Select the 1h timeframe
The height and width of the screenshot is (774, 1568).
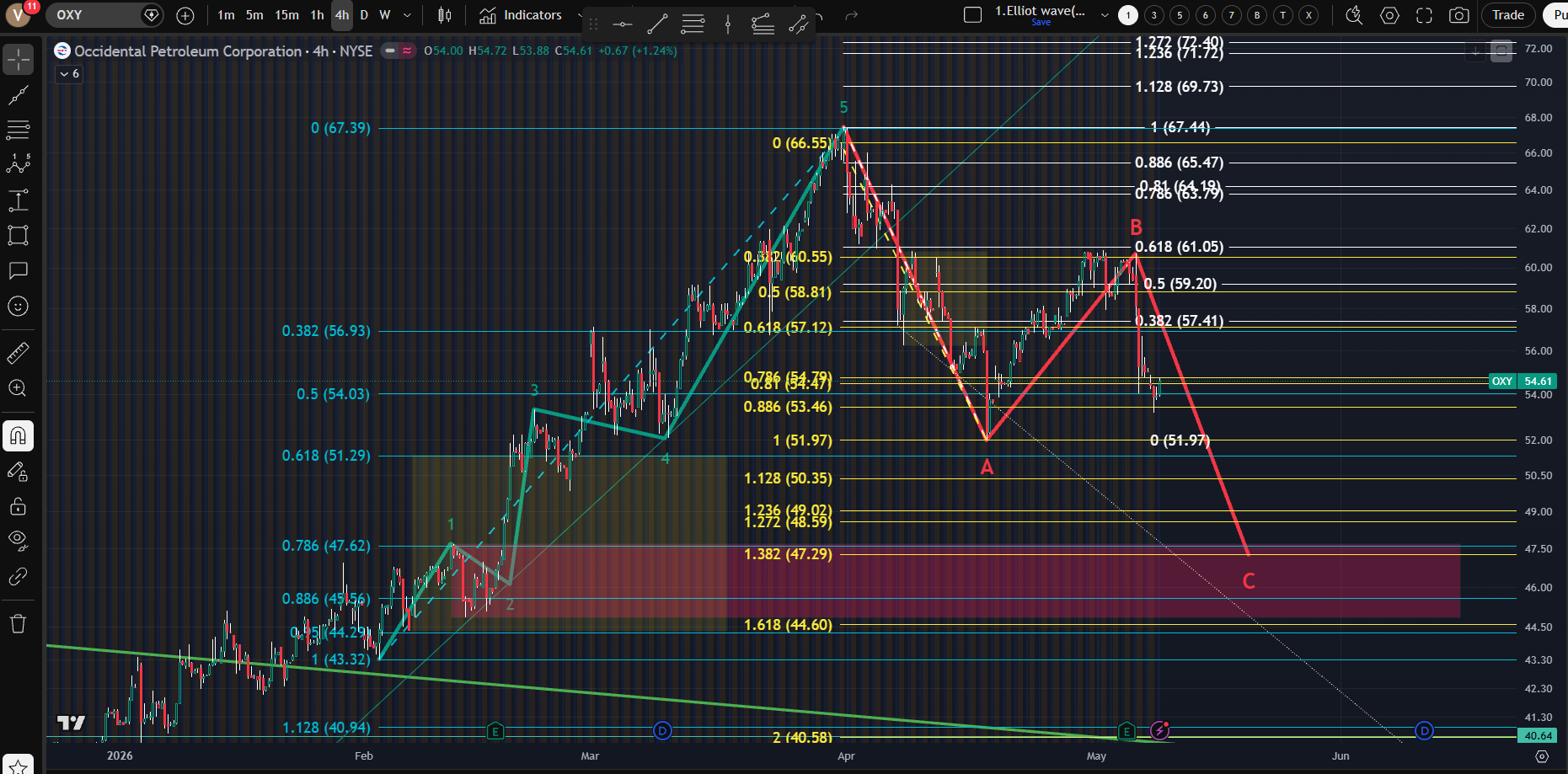(317, 15)
